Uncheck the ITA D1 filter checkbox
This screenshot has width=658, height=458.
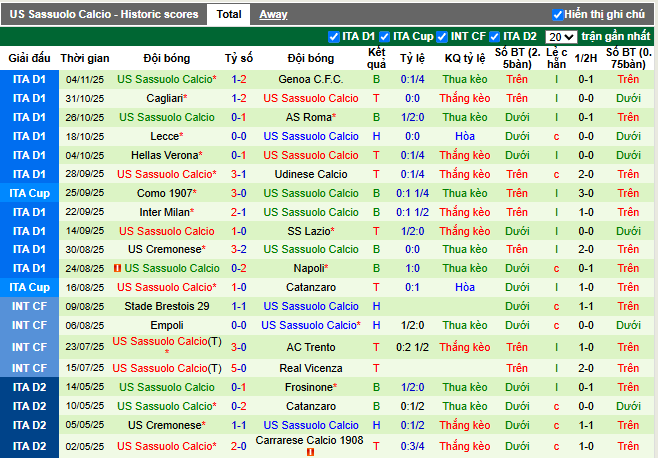point(334,37)
